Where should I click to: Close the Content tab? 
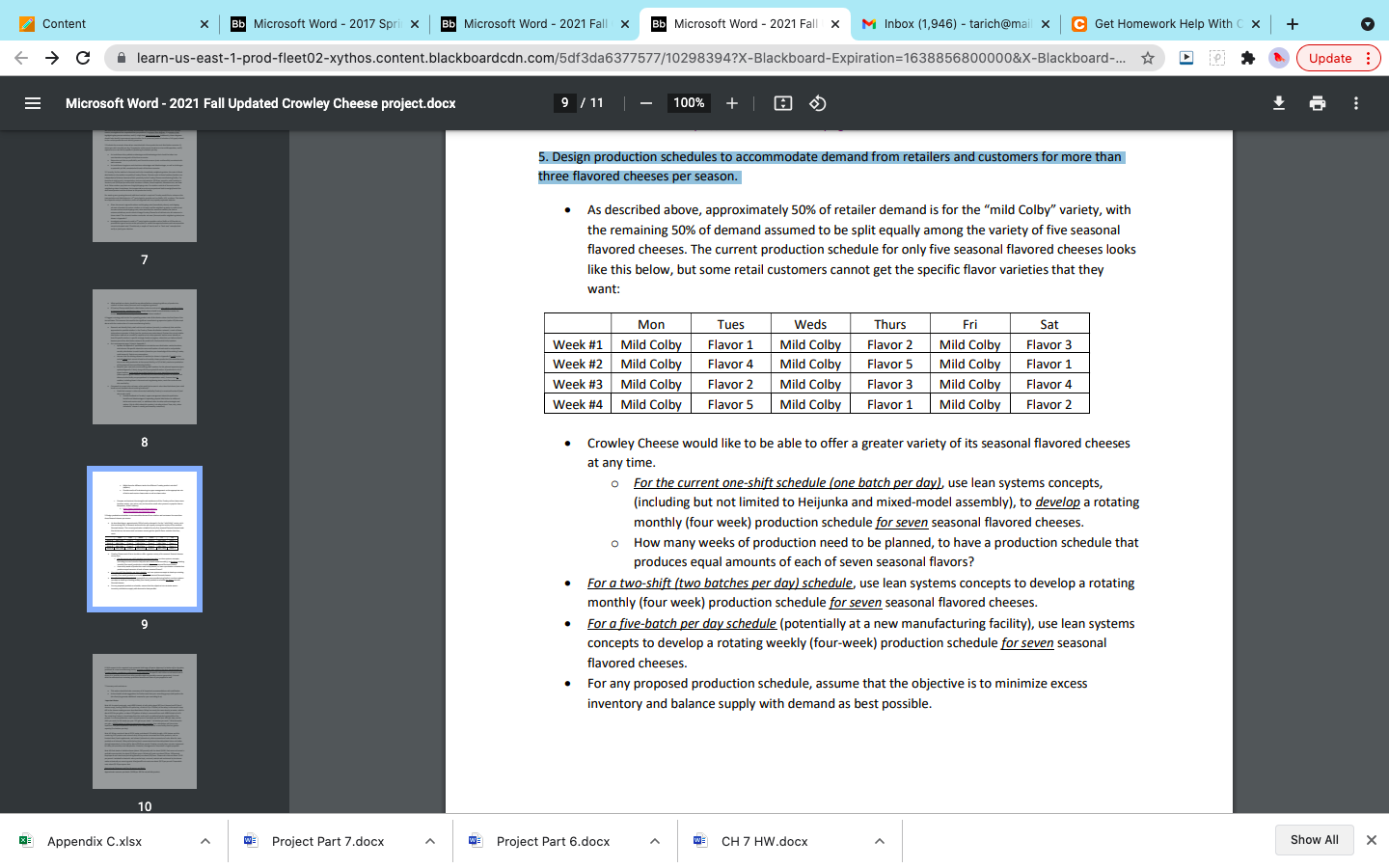(x=204, y=24)
